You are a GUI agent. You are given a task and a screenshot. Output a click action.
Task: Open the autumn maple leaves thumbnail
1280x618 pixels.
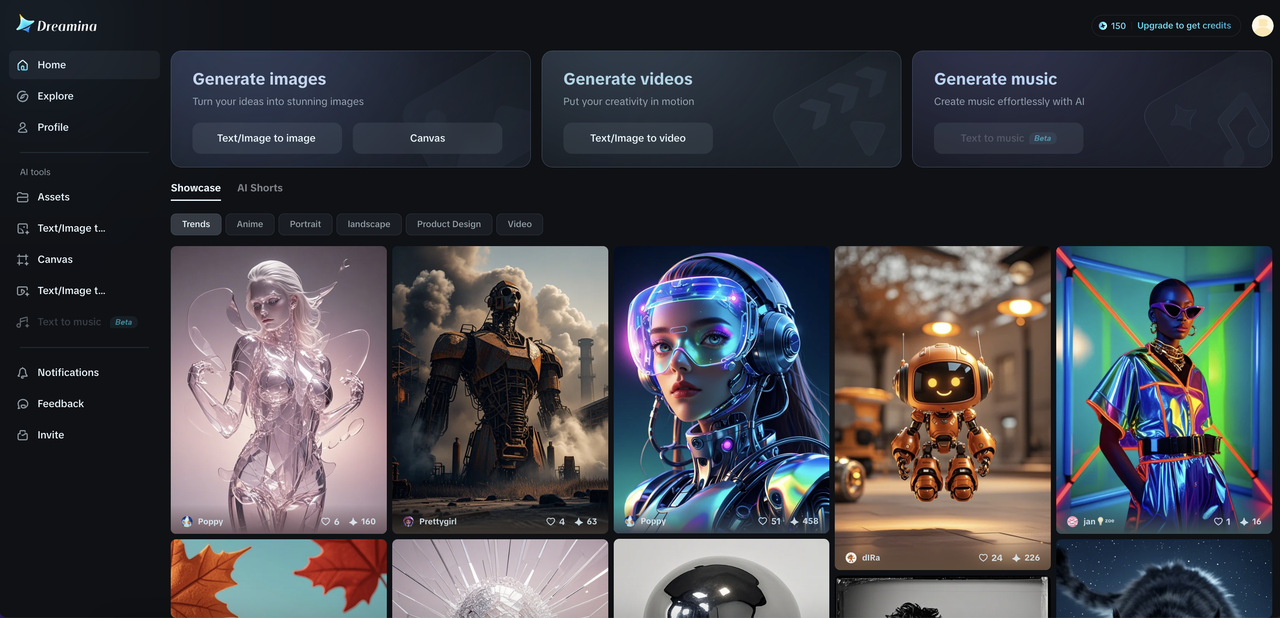pyautogui.click(x=279, y=579)
